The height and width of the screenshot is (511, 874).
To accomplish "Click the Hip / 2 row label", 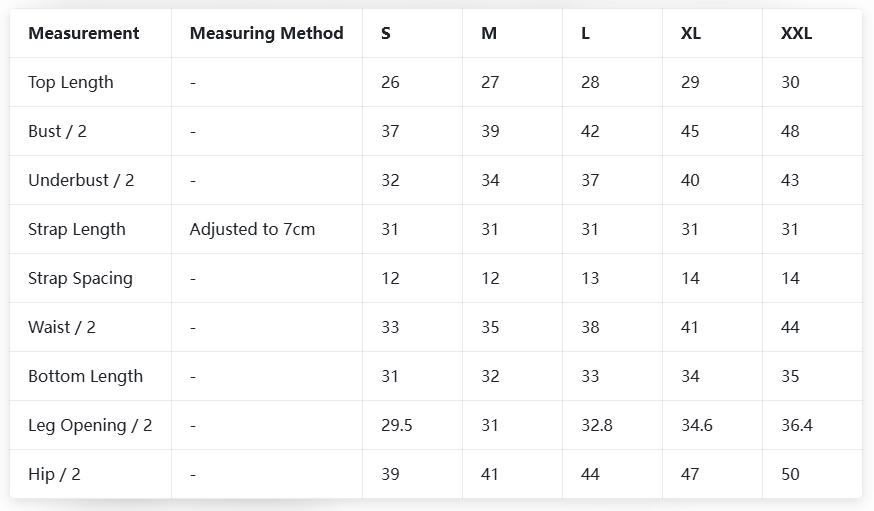I will pos(54,474).
